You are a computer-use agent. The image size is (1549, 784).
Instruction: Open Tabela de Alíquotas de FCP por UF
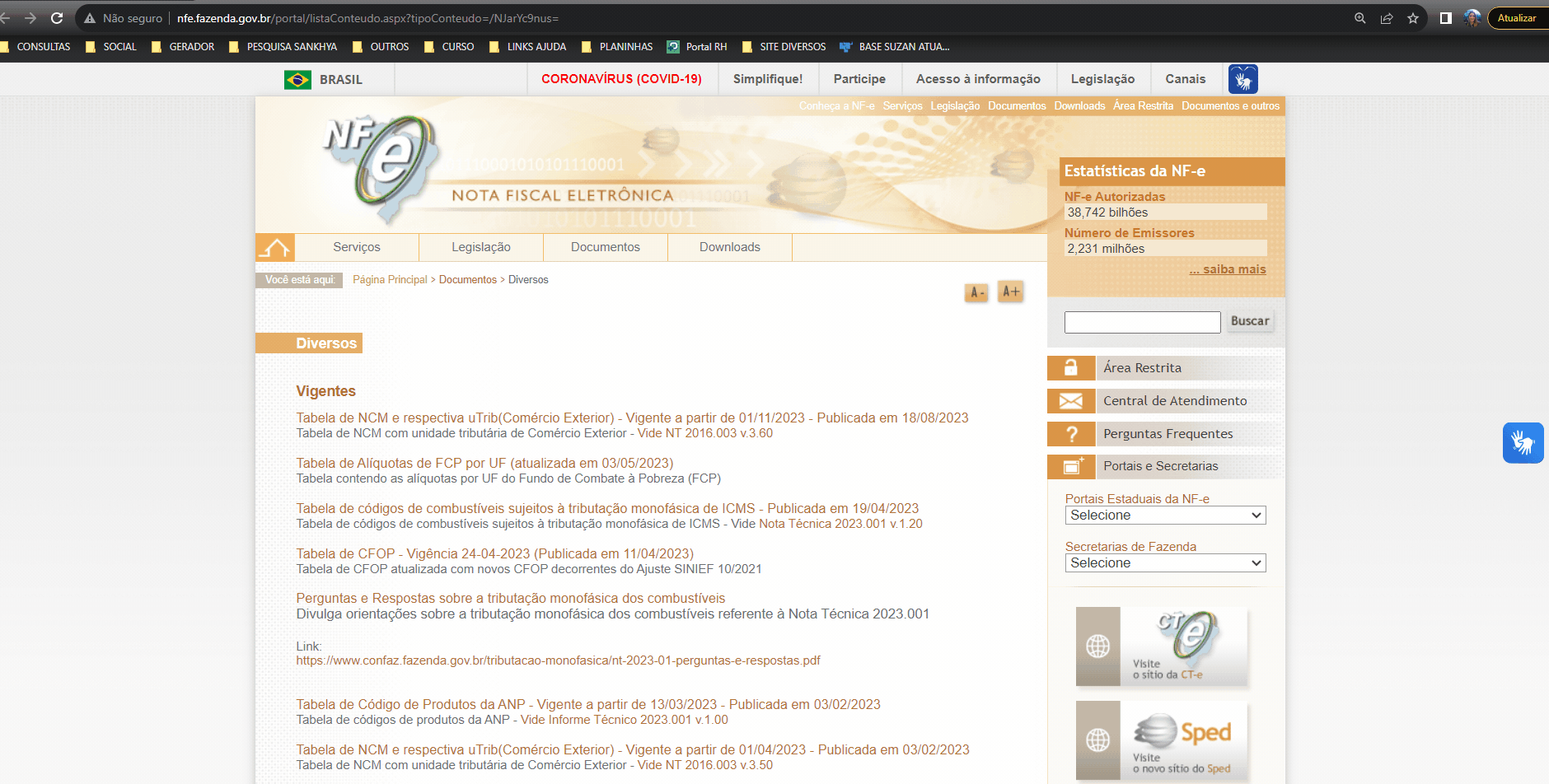(x=484, y=464)
